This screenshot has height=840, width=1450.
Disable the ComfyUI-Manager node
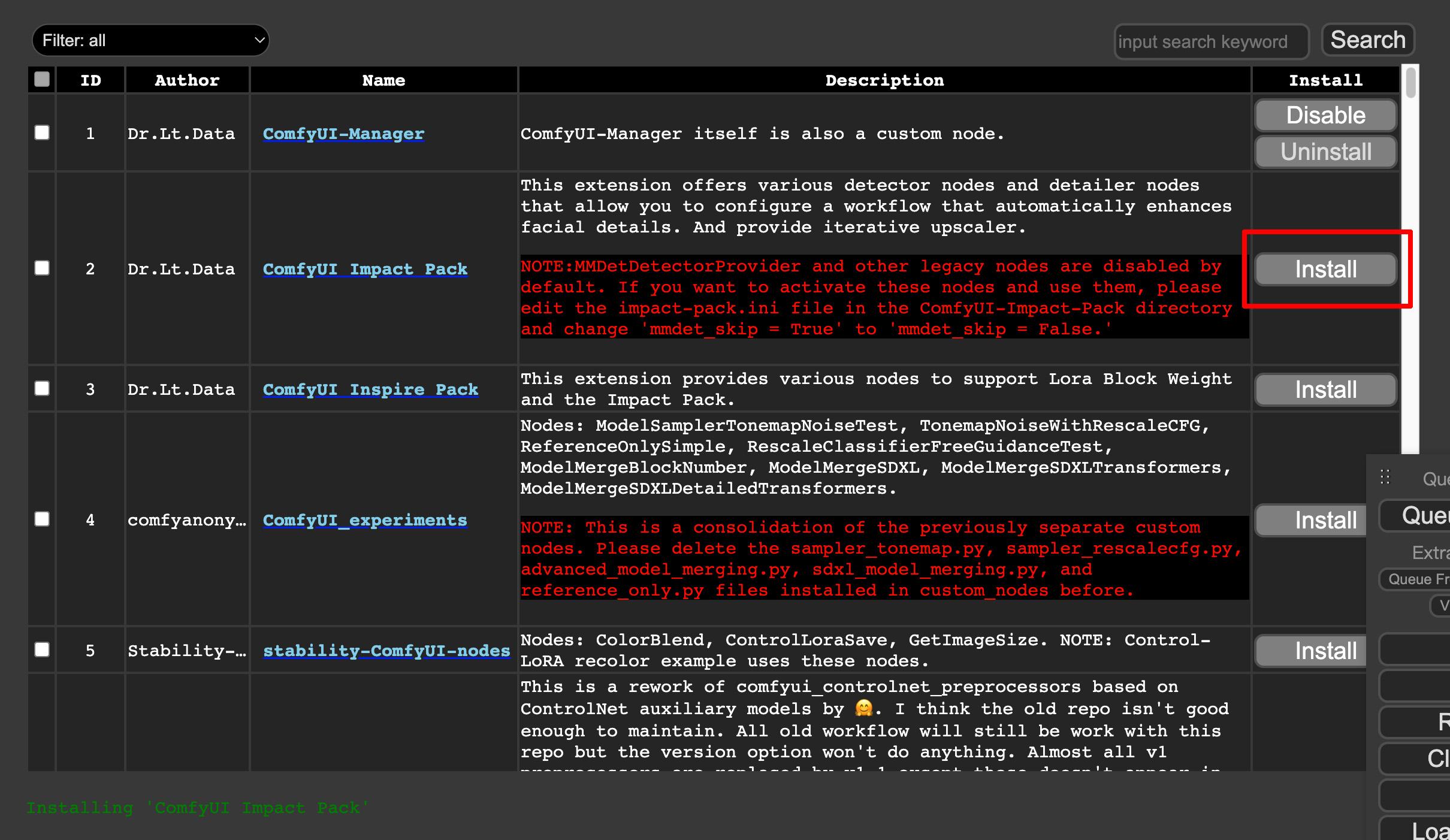[1325, 115]
